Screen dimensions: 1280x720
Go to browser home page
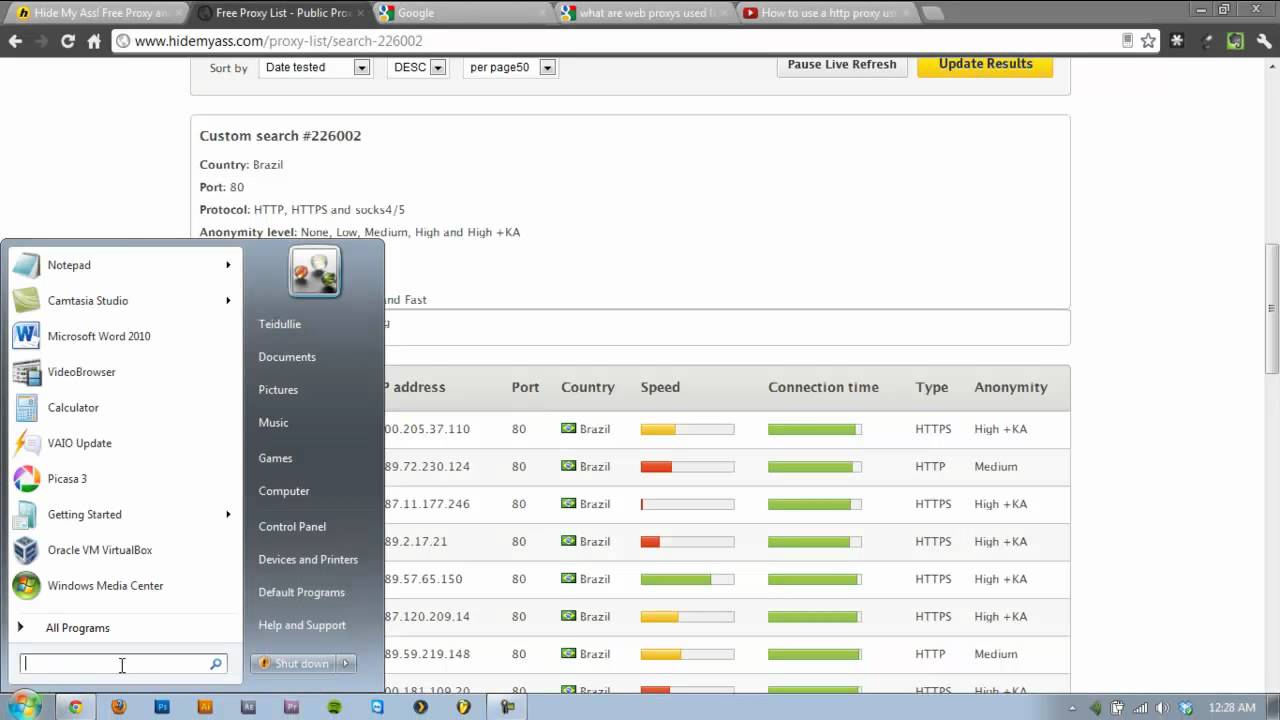94,41
